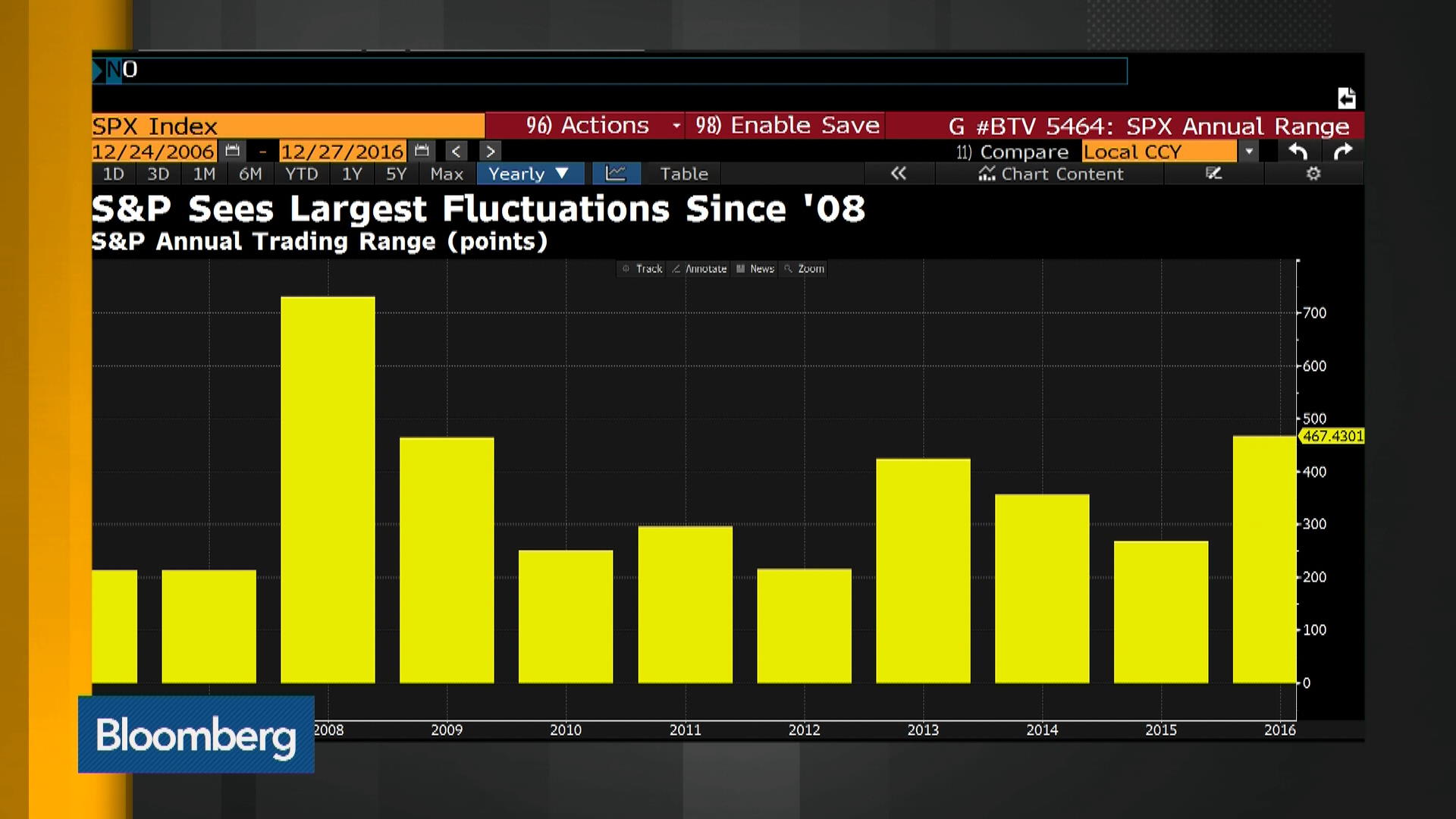Screen dimensions: 1456x819
Task: Select the YTD range tab
Action: click(301, 174)
